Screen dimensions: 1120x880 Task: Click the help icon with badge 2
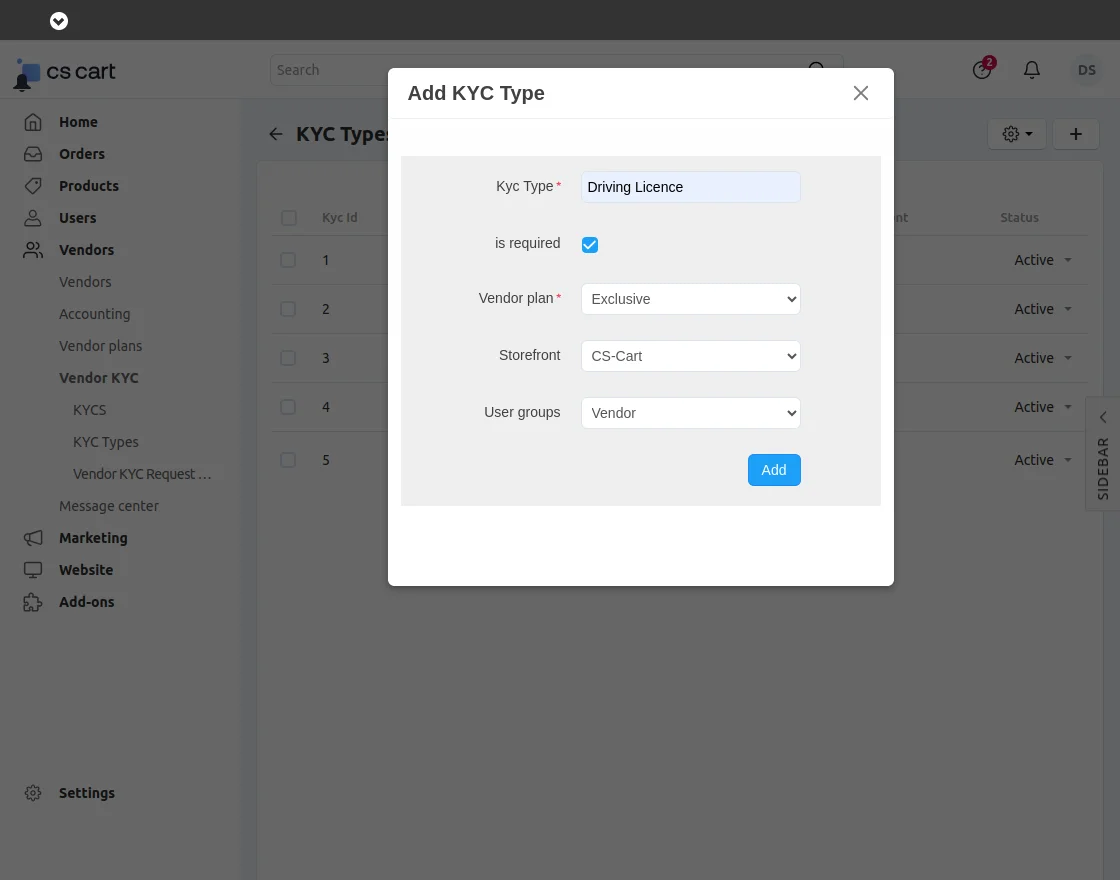click(981, 70)
